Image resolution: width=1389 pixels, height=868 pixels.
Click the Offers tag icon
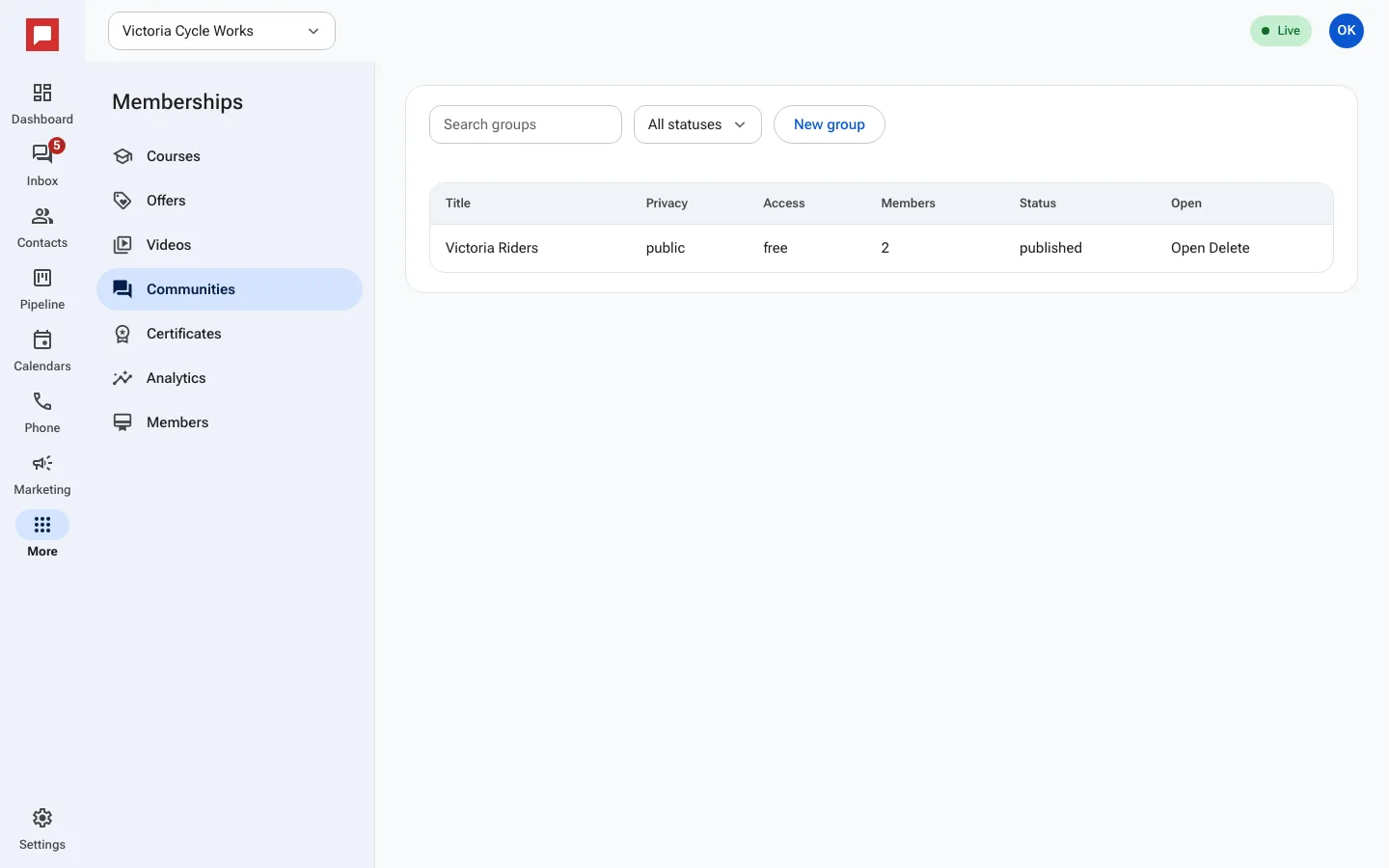[x=123, y=201]
